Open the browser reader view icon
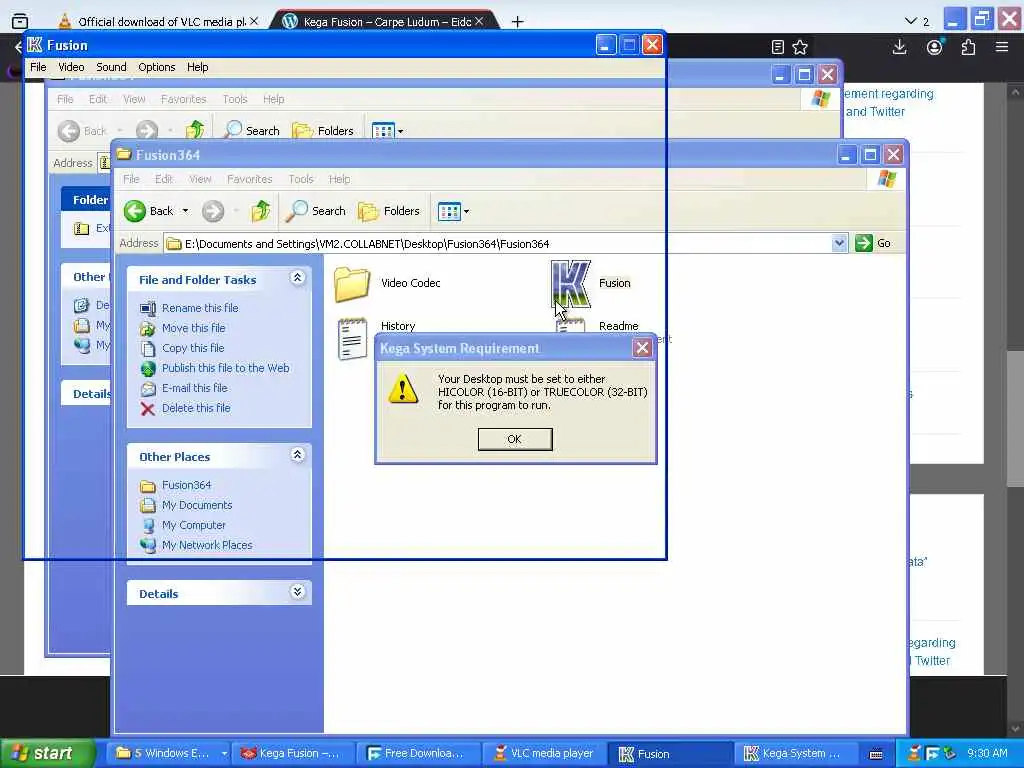The image size is (1024, 768). 777,47
